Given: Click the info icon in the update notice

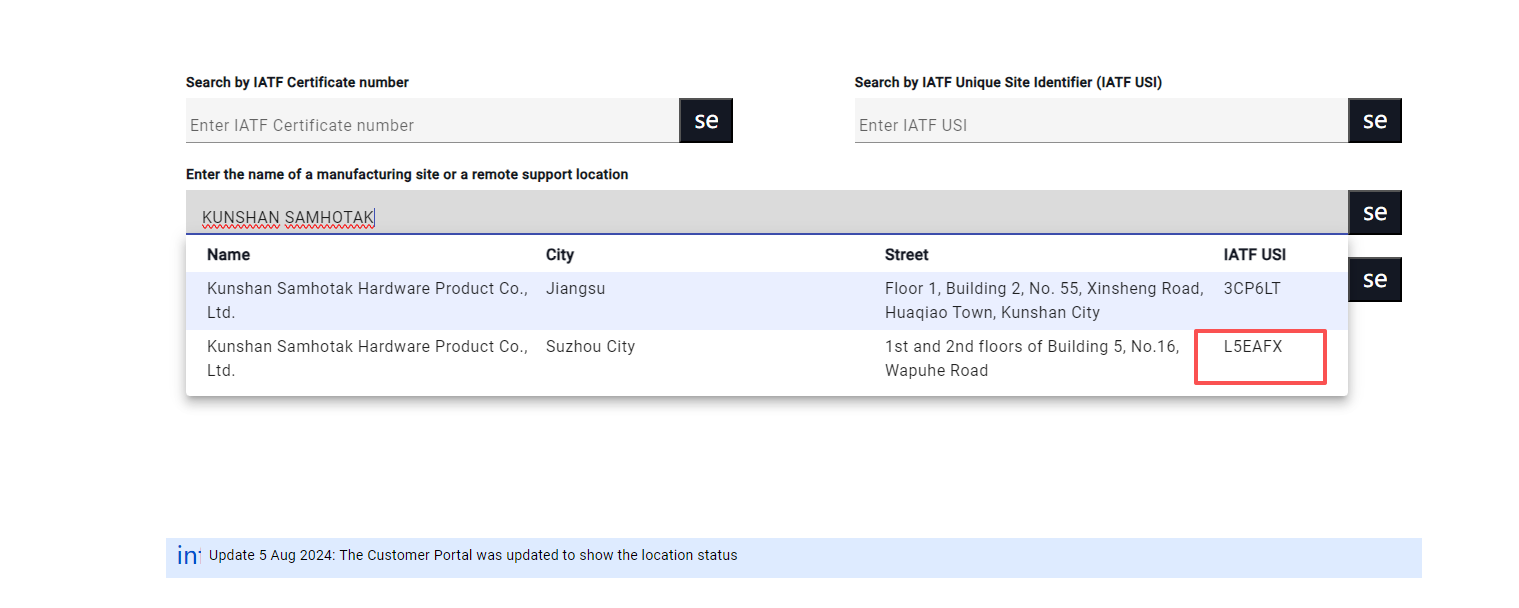Looking at the screenshot, I should [188, 555].
